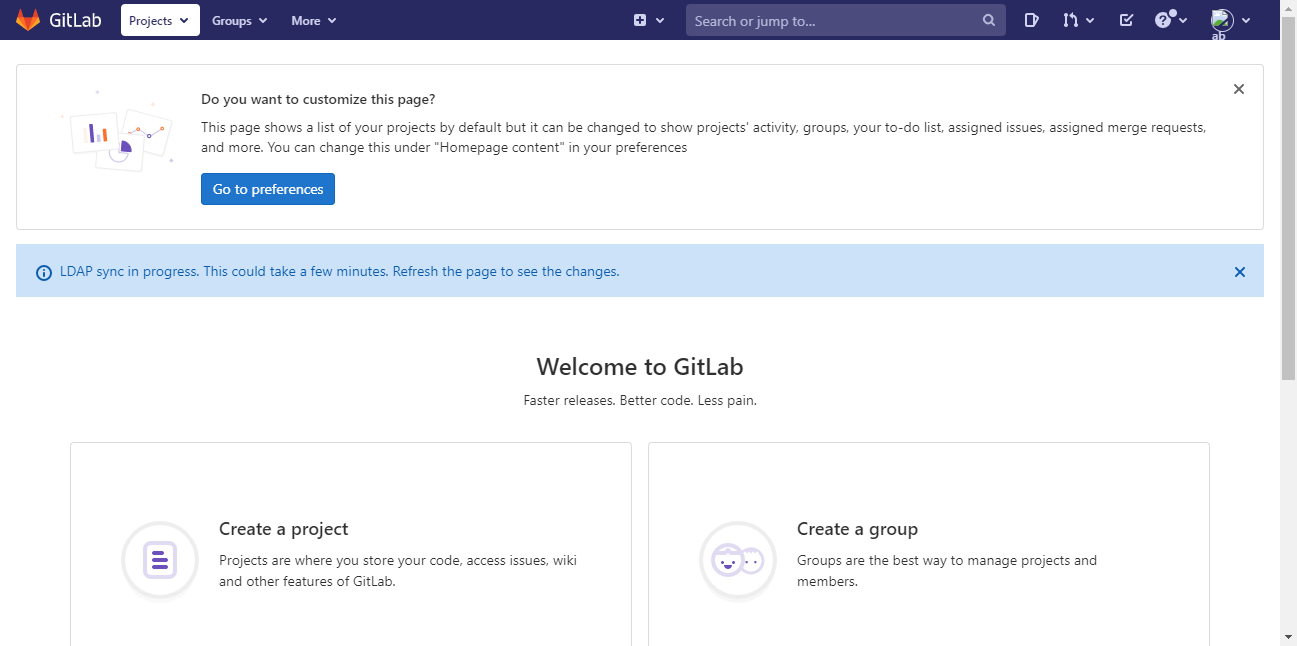Dismiss the customize page banner

(x=1238, y=89)
